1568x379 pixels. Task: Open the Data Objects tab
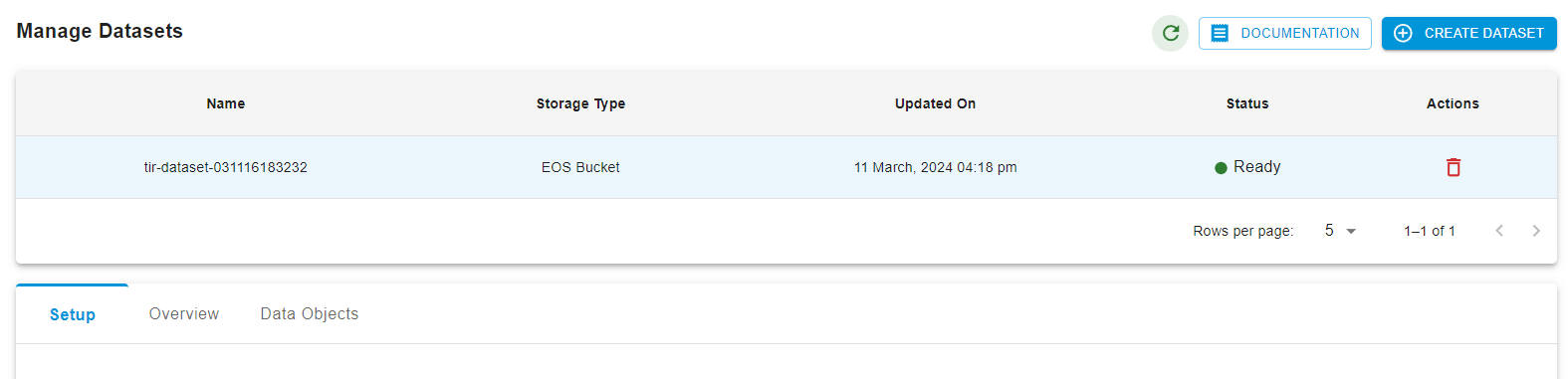point(310,314)
